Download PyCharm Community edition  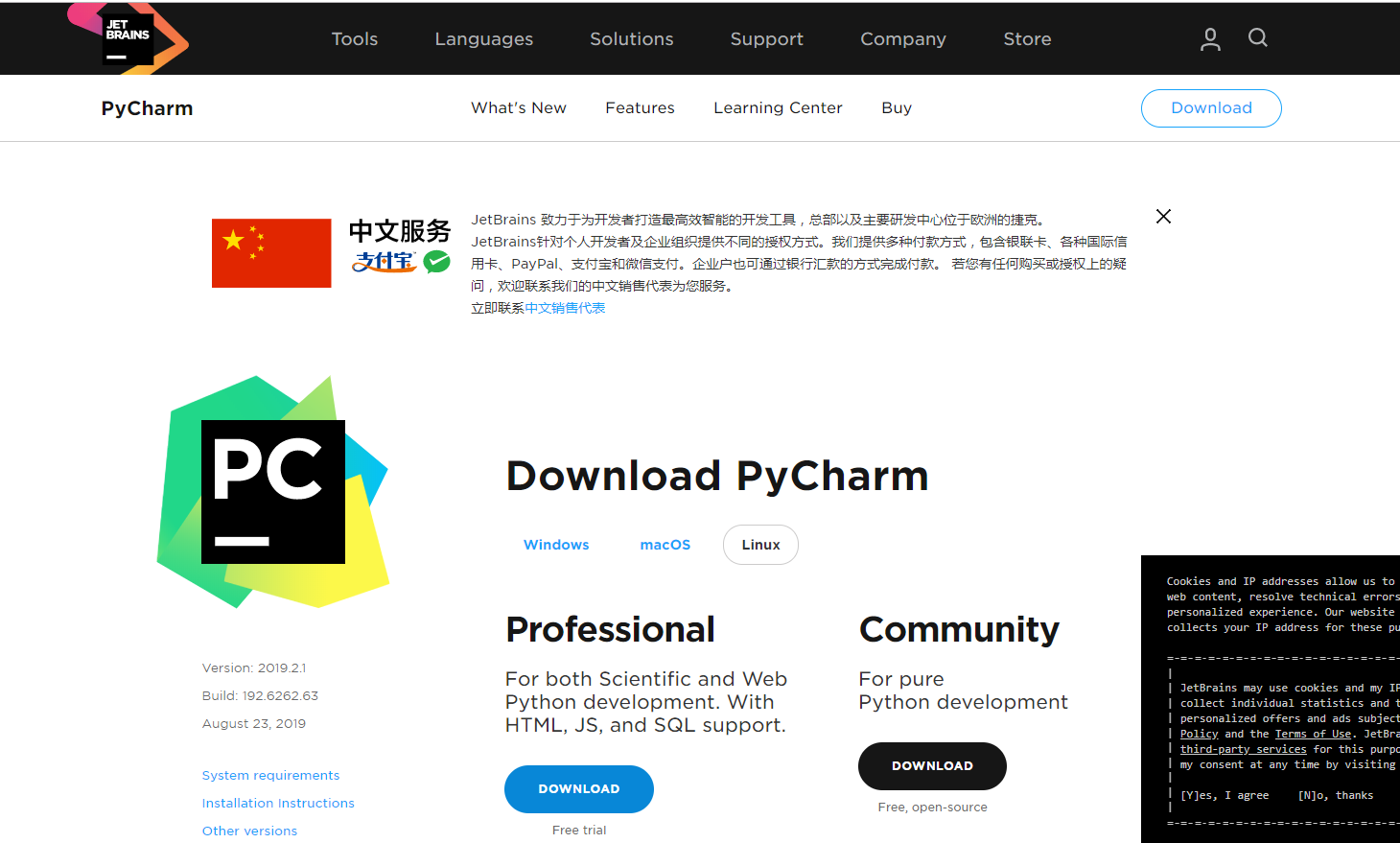[932, 766]
